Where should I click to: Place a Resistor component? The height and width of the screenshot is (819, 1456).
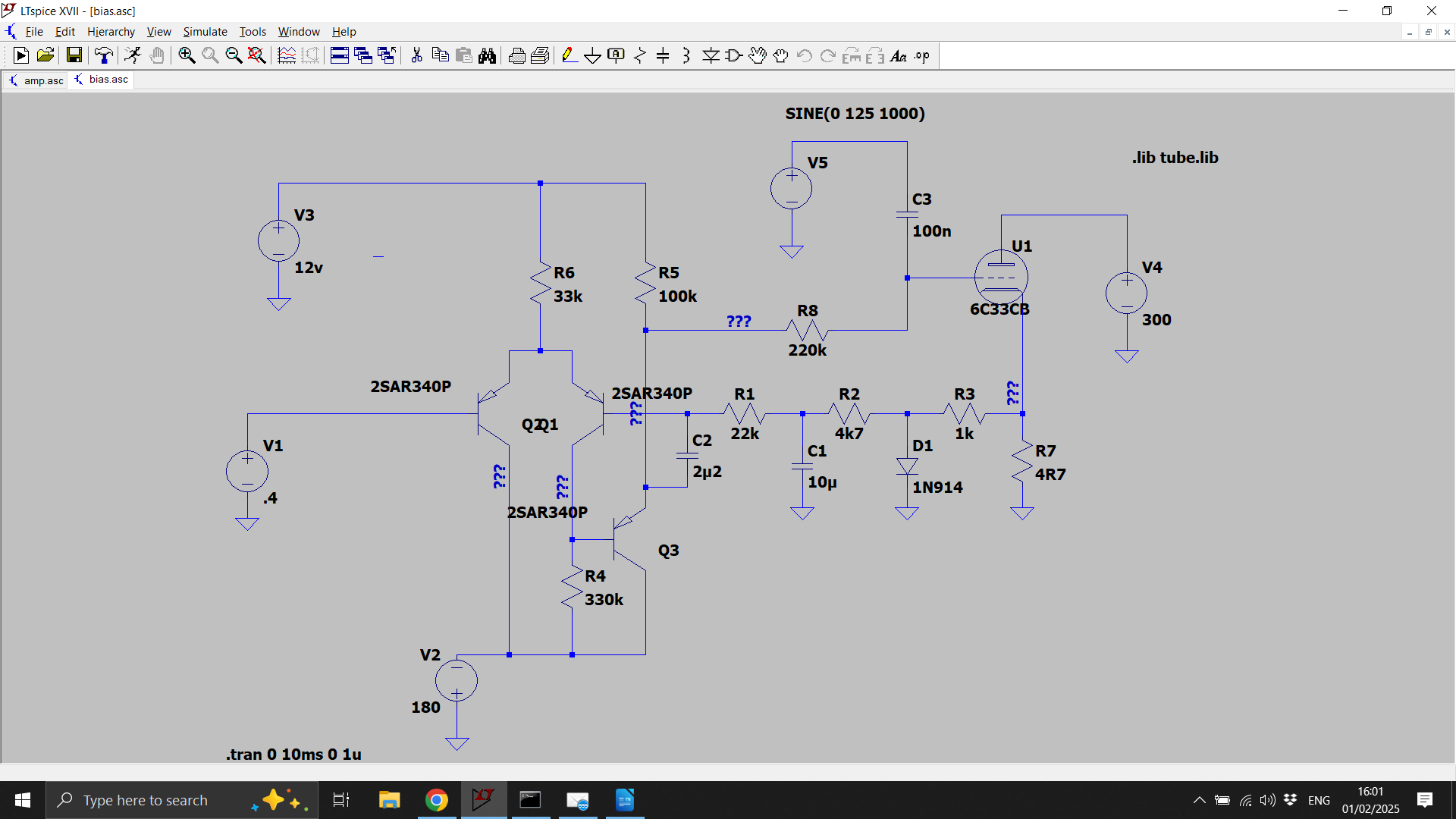640,55
